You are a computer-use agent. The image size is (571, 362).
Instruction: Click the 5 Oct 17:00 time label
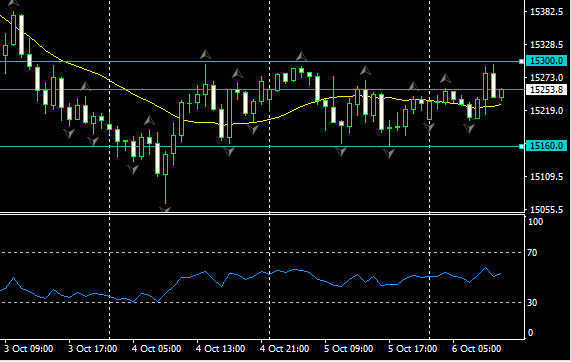(413, 349)
